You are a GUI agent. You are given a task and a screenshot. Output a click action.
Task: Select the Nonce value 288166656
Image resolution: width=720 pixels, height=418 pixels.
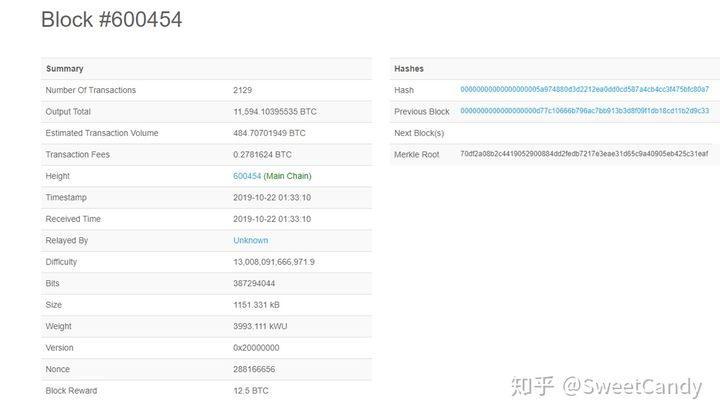[x=254, y=369]
